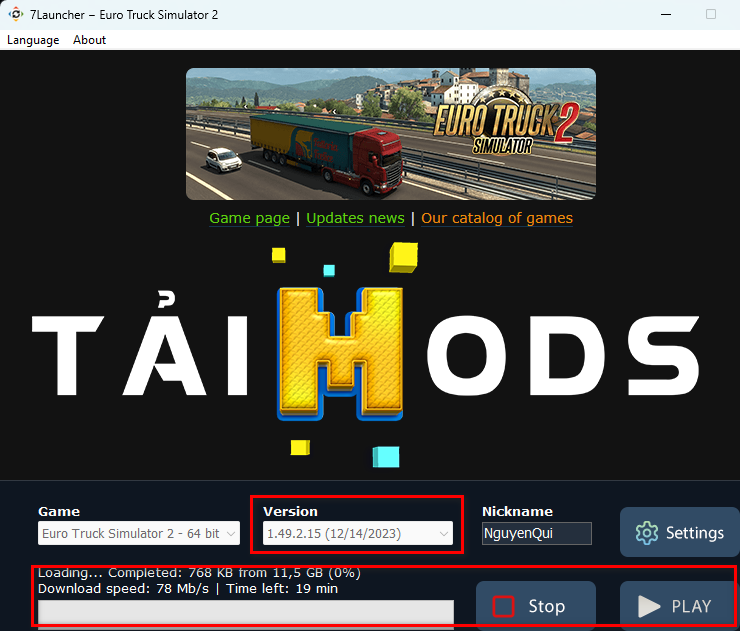Viewport: 740px width, 631px height.
Task: Click the 7Launcher app icon in title bar
Action: 16,14
